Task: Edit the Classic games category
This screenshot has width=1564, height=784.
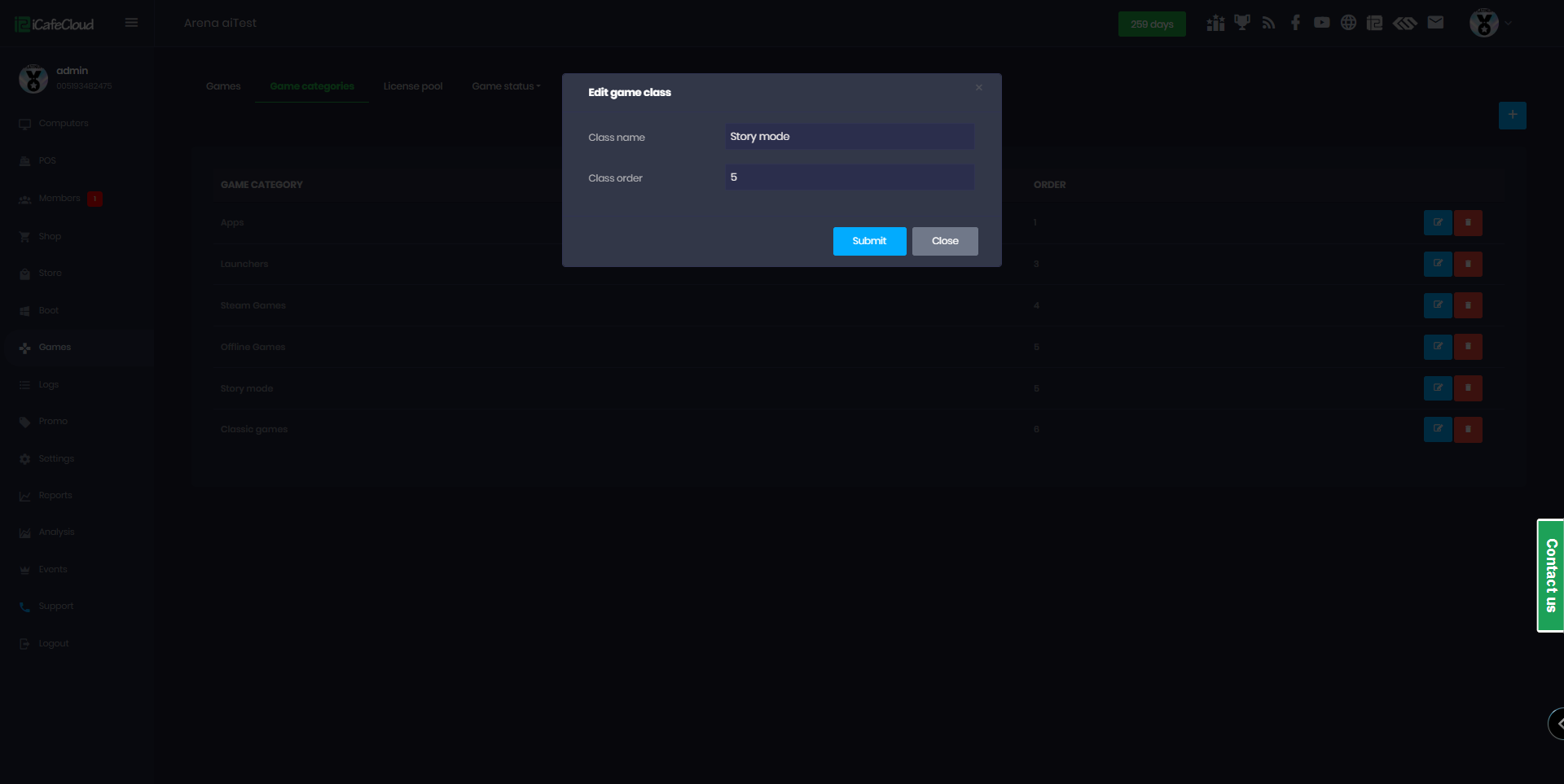Action: 1438,429
